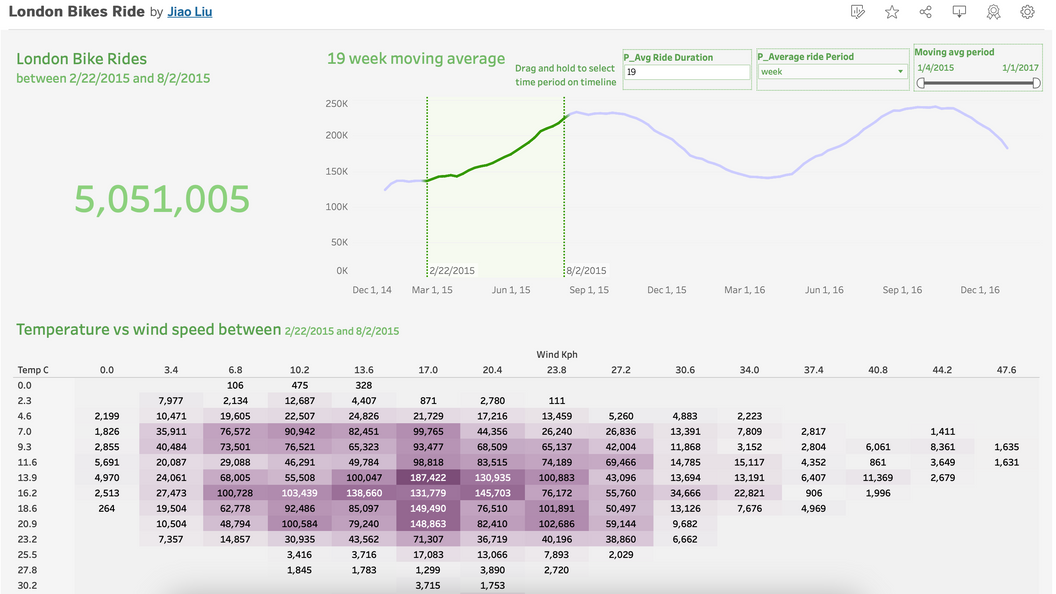The image size is (1056, 594).
Task: Open the share icon
Action: [925, 11]
